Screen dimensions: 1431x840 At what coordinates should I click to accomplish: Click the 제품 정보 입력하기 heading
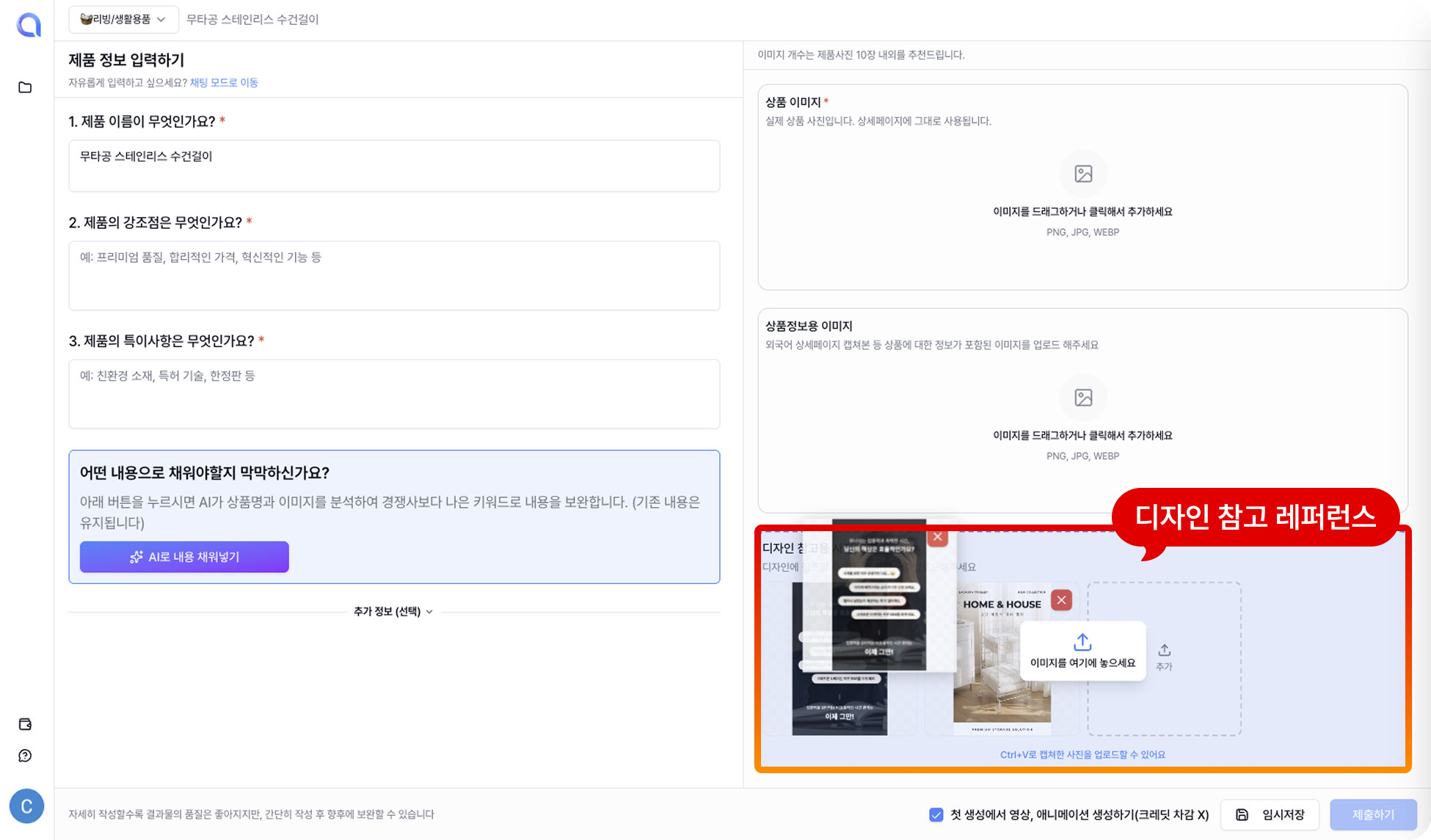(126, 59)
